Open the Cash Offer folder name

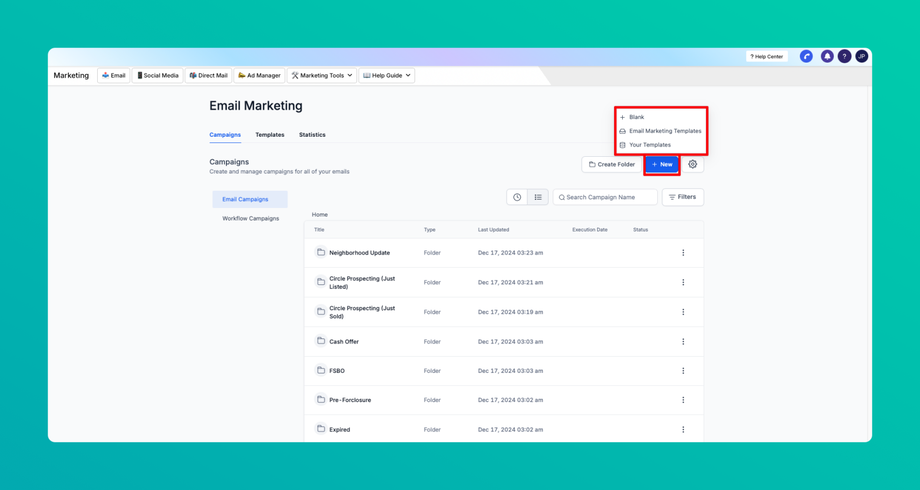(x=344, y=342)
